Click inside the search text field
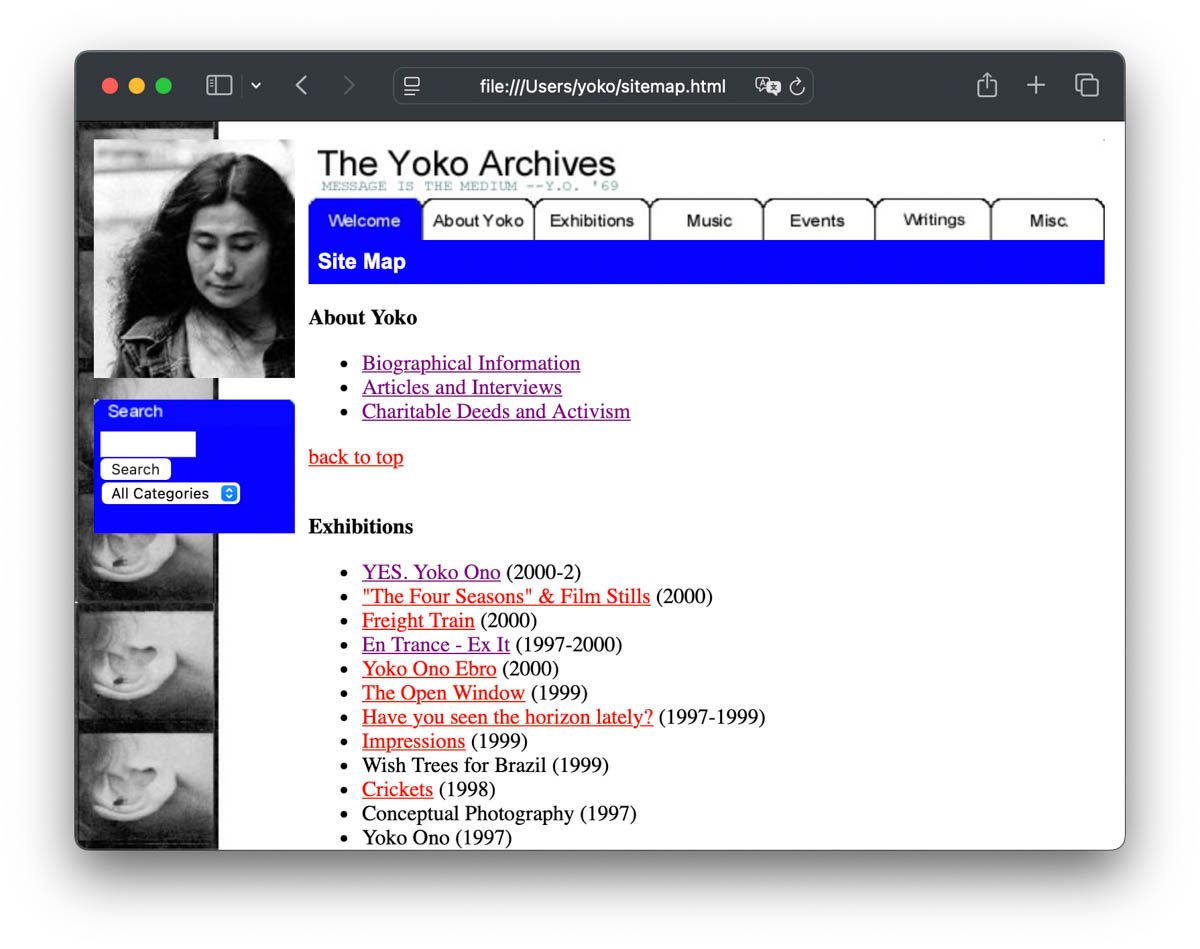The image size is (1200, 949). 147,443
